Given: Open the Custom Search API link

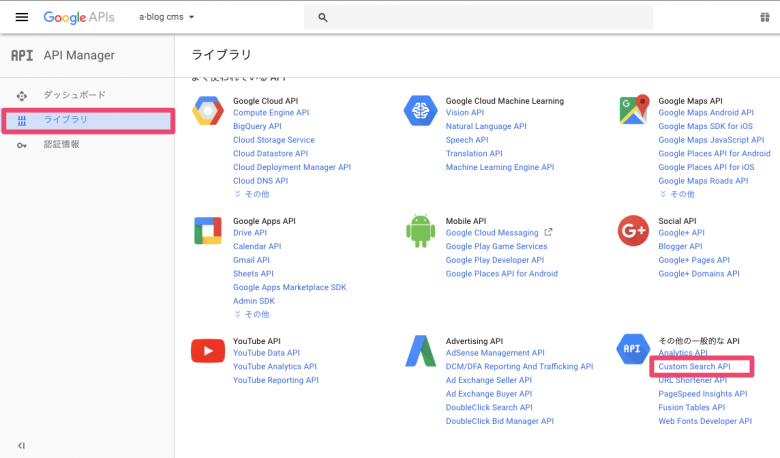Looking at the screenshot, I should pyautogui.click(x=694, y=367).
